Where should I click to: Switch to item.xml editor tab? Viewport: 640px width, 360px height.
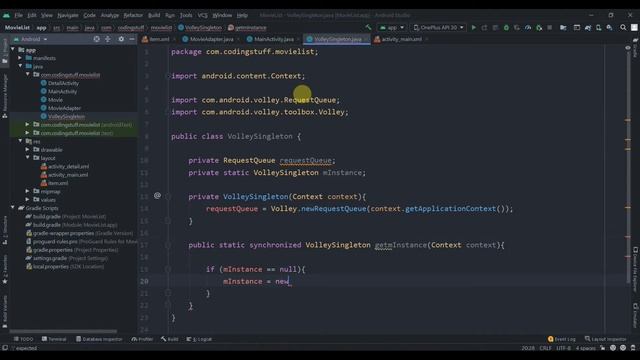(159, 39)
